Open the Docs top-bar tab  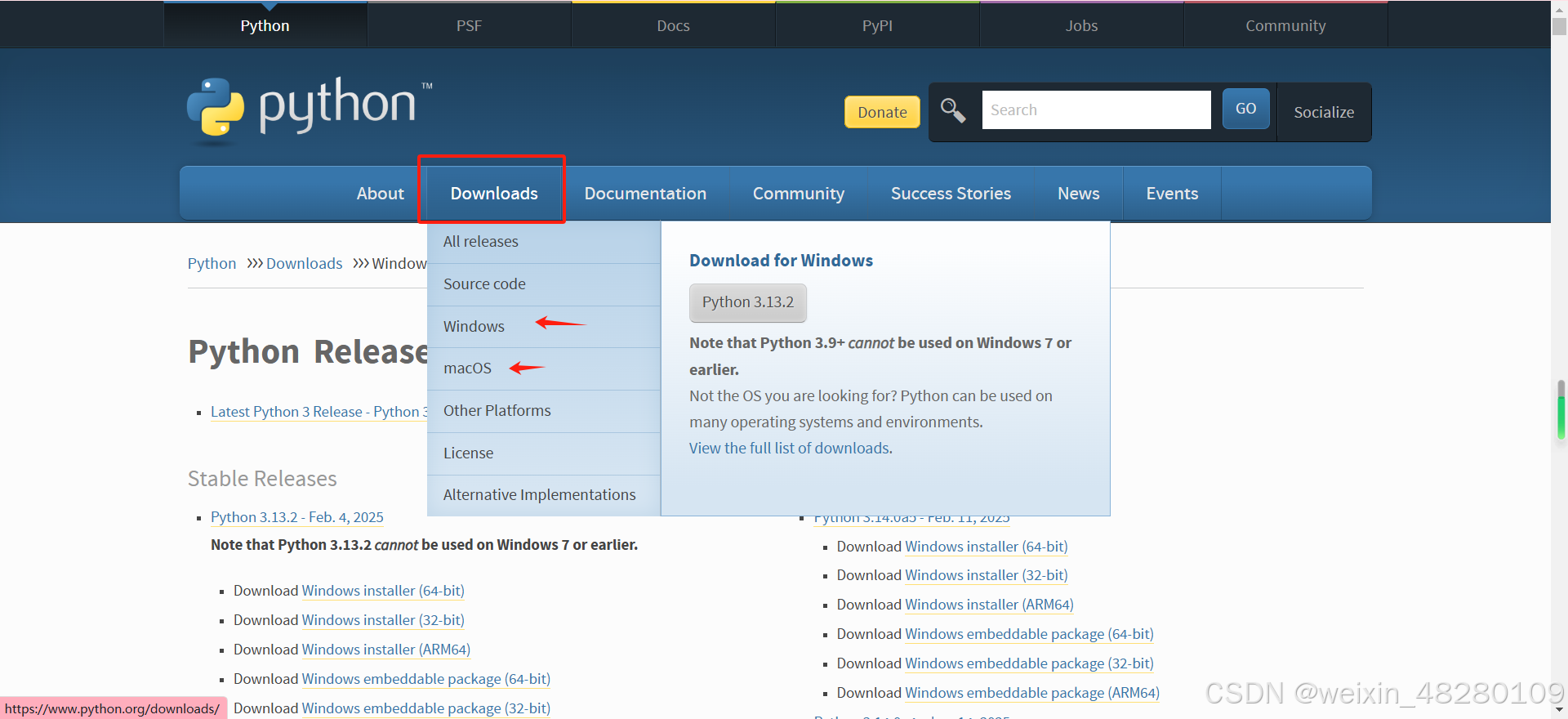coord(673,25)
